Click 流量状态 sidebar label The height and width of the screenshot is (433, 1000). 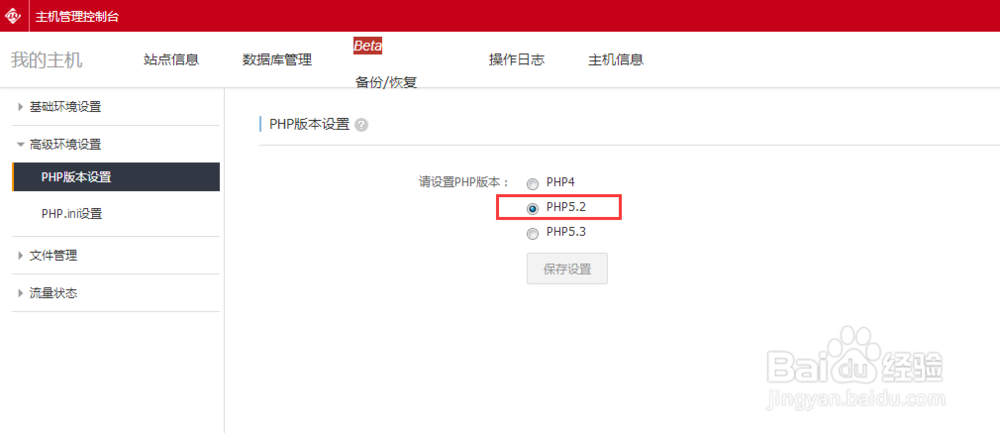pos(54,293)
